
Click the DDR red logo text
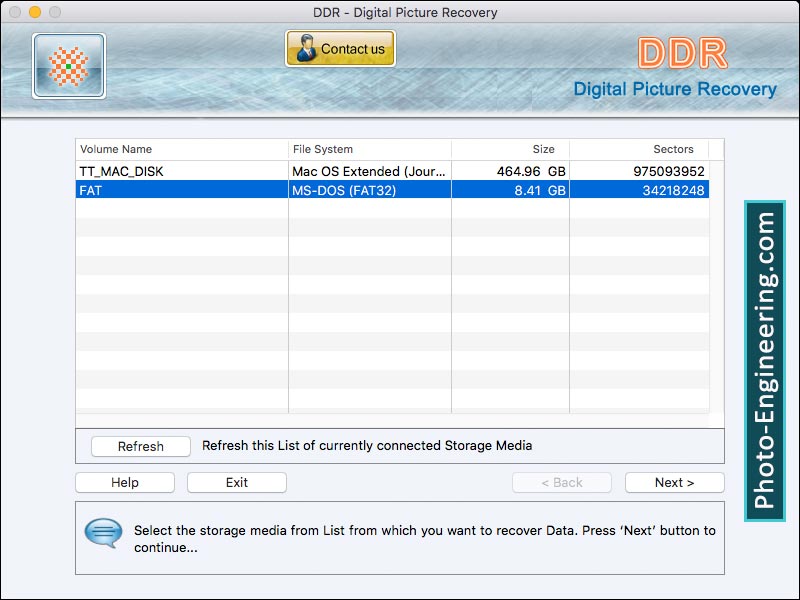coord(687,50)
